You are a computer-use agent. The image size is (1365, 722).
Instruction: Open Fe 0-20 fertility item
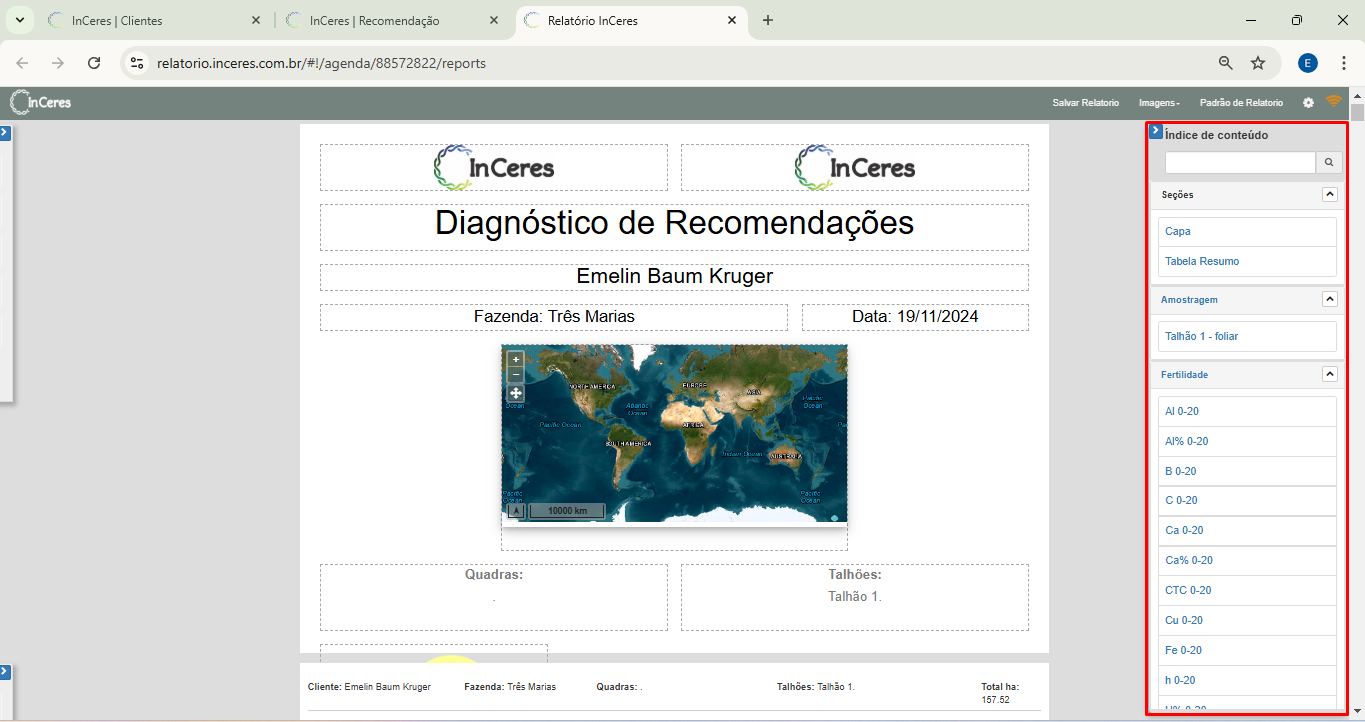pos(1247,650)
